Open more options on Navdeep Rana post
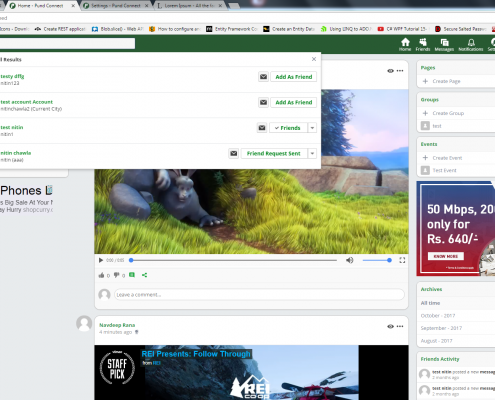The image size is (495, 400). point(400,326)
